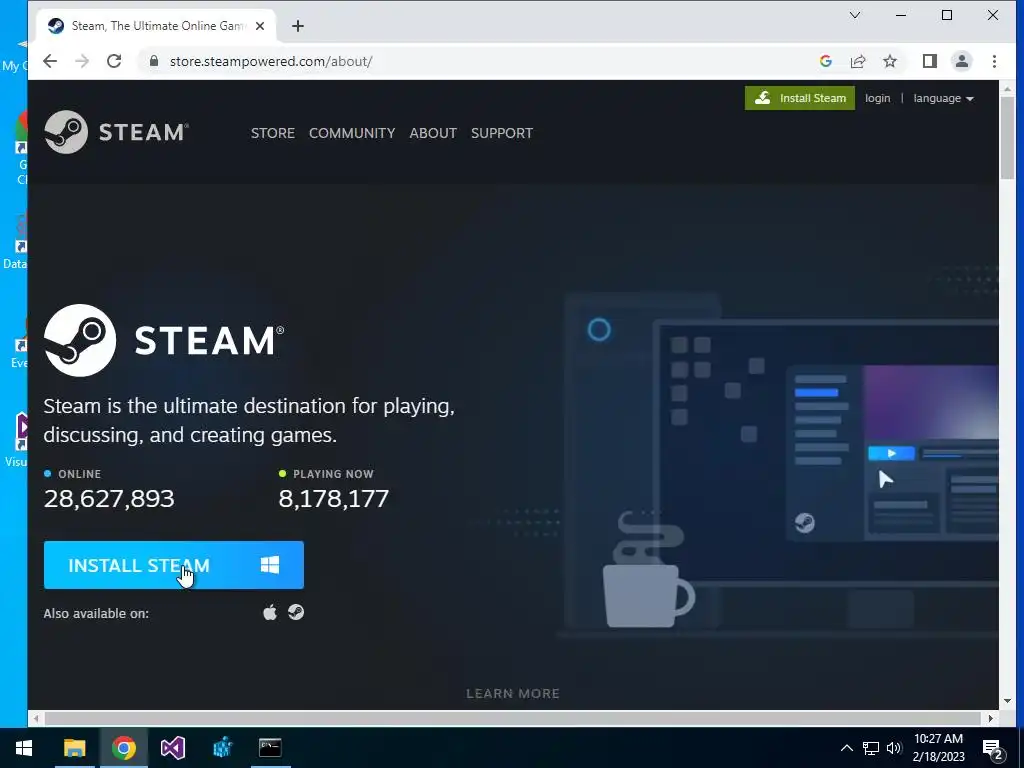Click the blue robot icon in the taskbar

222,748
